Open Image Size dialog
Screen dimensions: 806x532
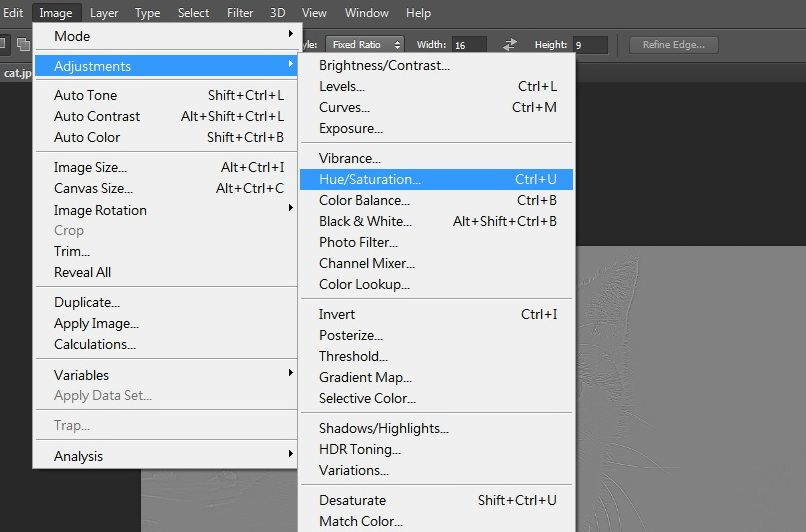(x=166, y=167)
